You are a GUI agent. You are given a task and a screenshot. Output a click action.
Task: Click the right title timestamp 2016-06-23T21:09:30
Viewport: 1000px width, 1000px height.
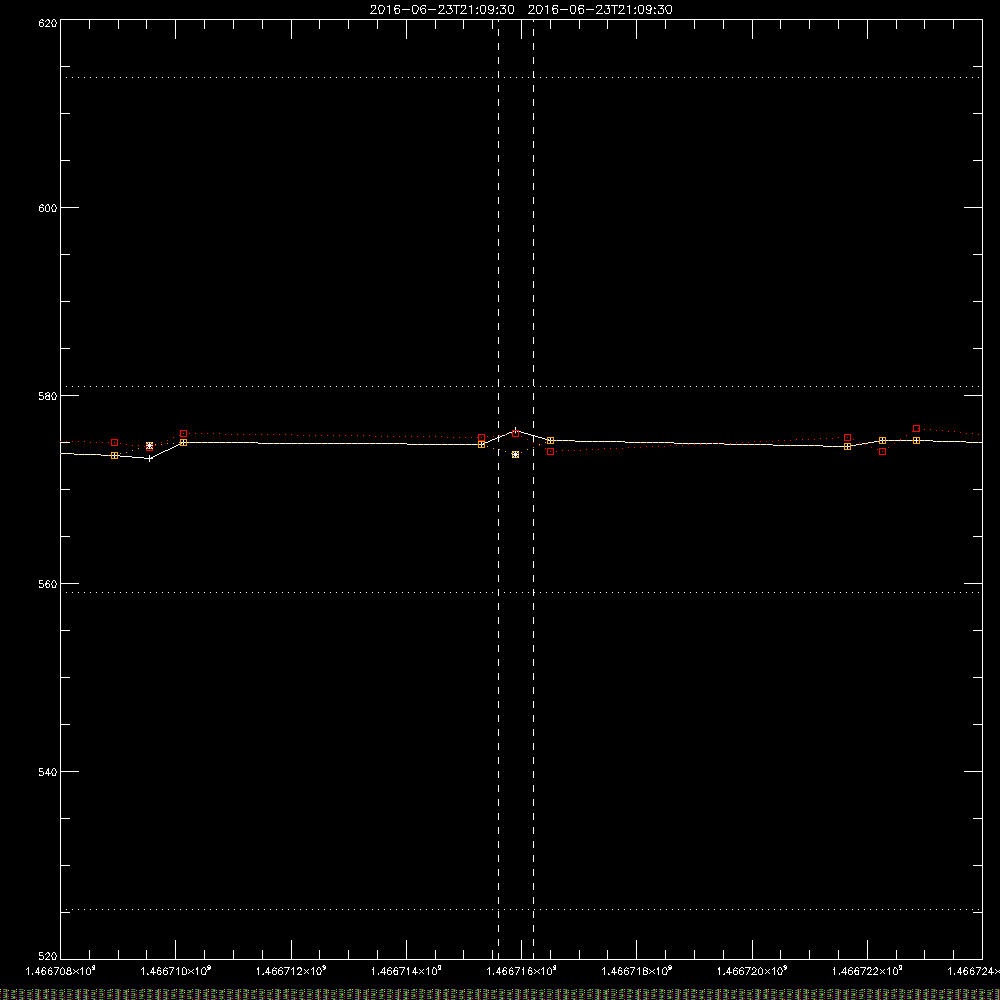(600, 10)
